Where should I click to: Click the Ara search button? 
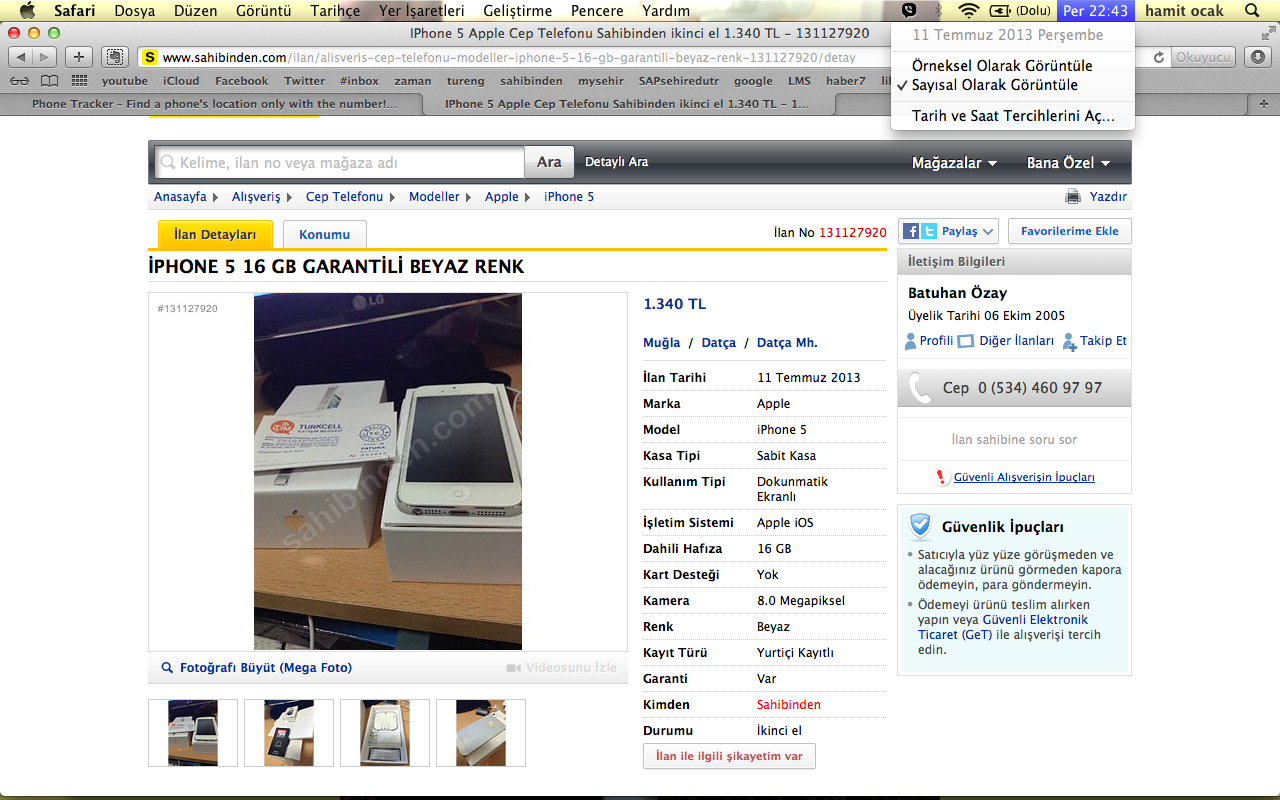tap(549, 162)
